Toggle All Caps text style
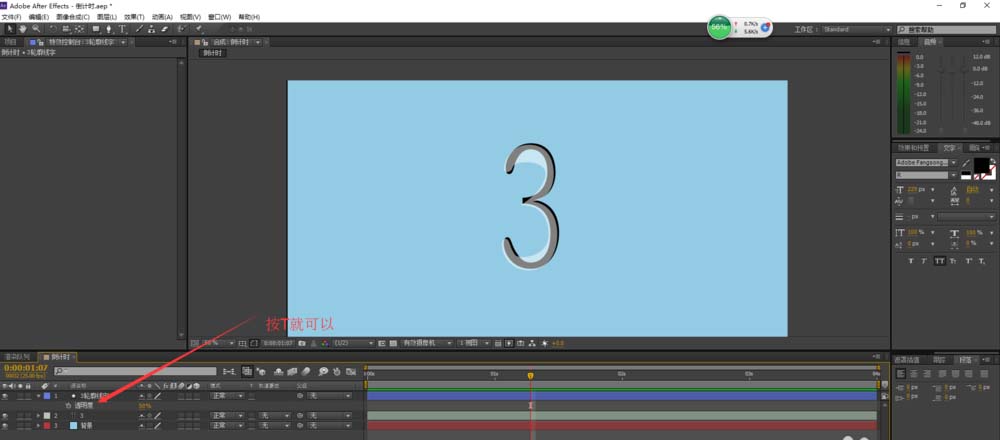This screenshot has width=1000, height=440. [939, 261]
